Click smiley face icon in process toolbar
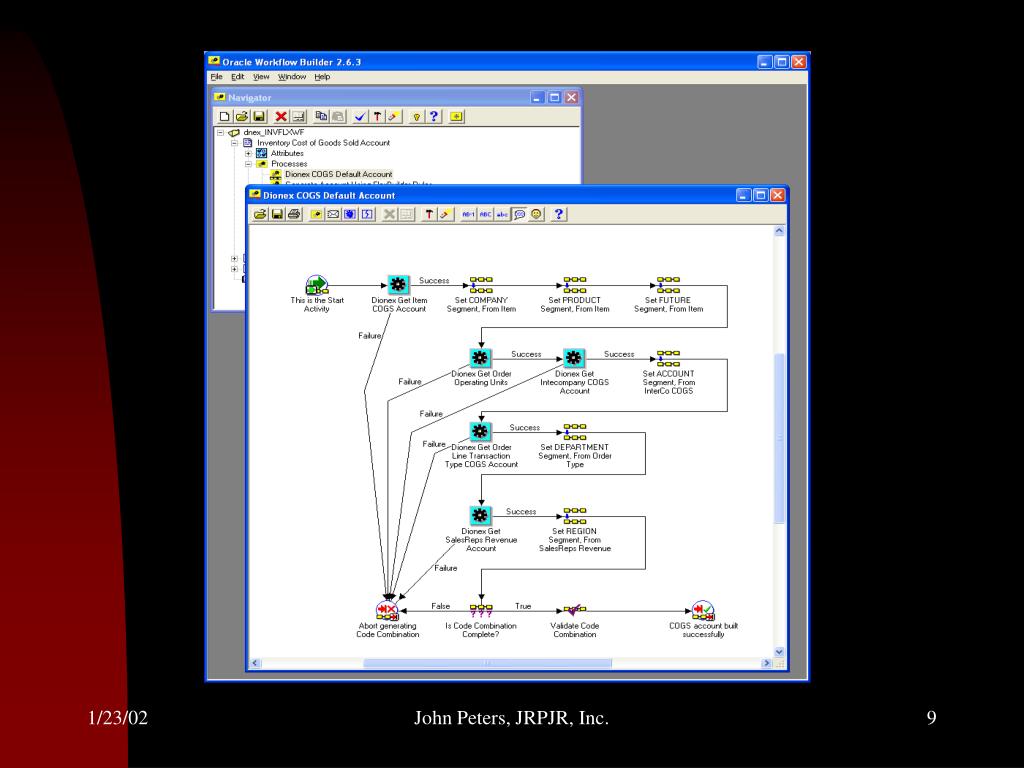This screenshot has height=768, width=1024. pos(536,214)
